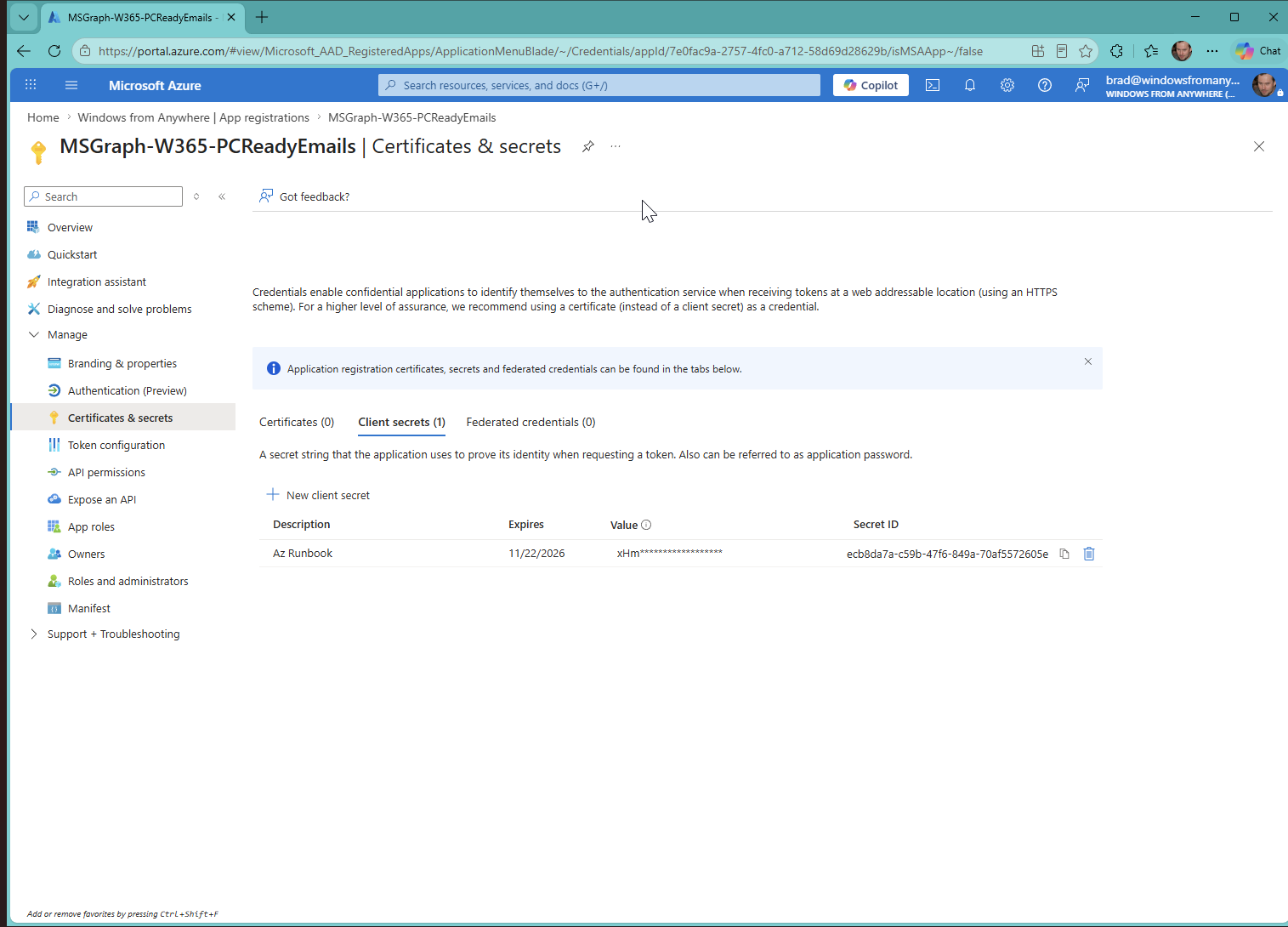This screenshot has width=1288, height=927.
Task: Switch to the Certificates (0) tab
Action: [297, 422]
